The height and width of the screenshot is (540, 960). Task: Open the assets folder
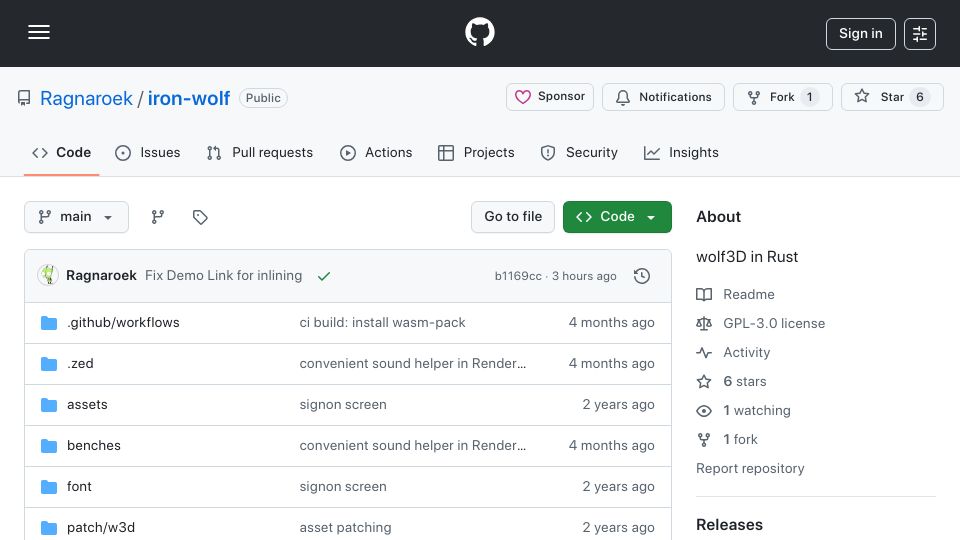87,405
